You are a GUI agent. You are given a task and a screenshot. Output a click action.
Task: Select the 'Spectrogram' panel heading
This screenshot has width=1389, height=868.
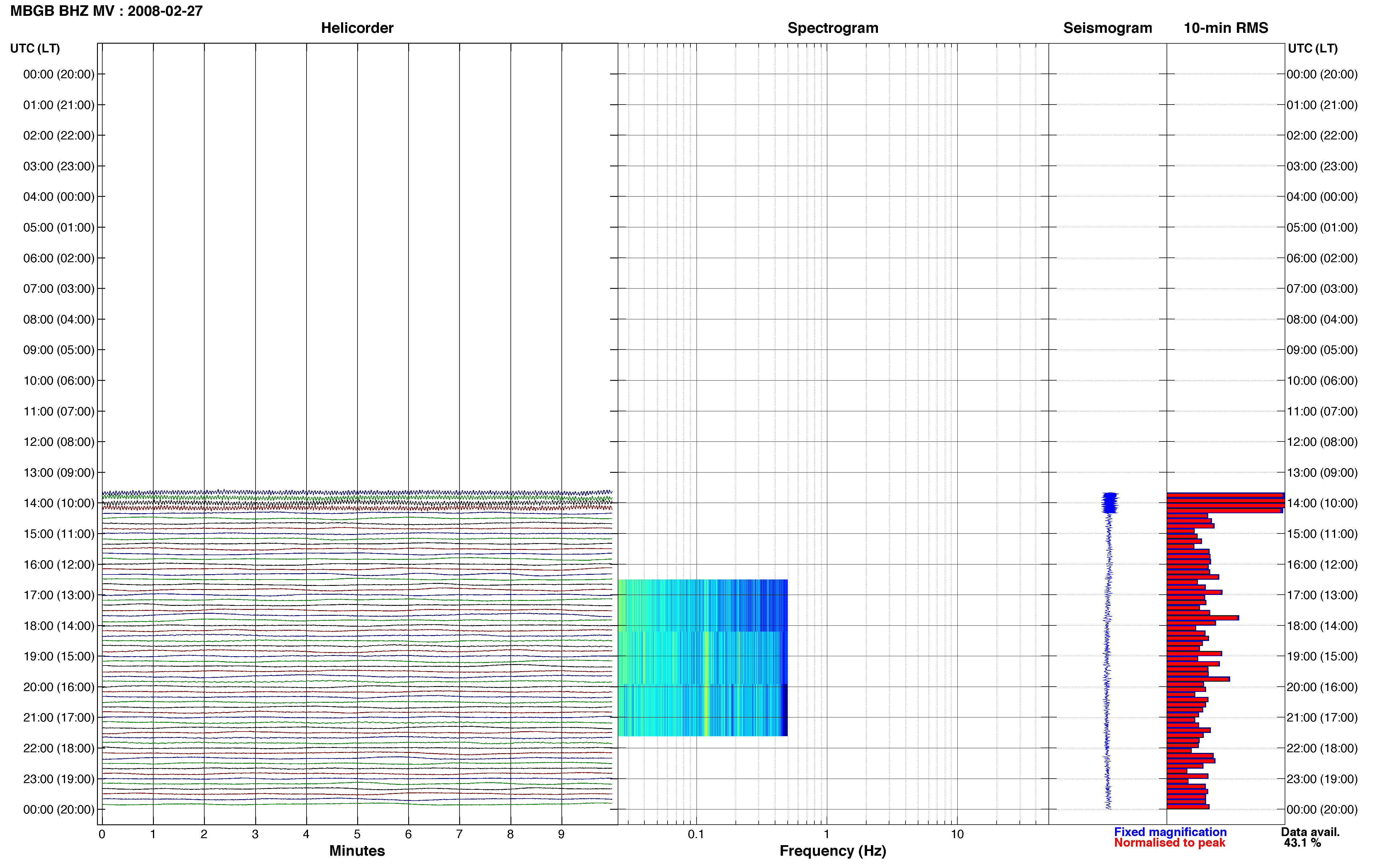tap(833, 28)
